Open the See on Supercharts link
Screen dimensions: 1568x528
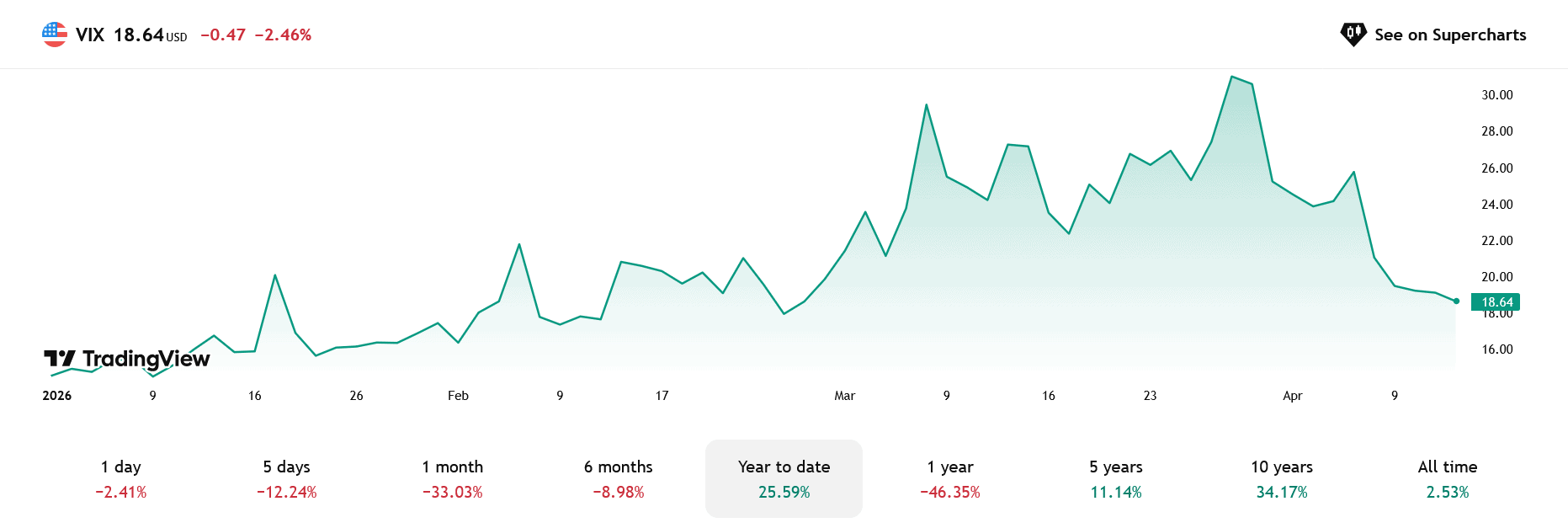coord(1449,35)
